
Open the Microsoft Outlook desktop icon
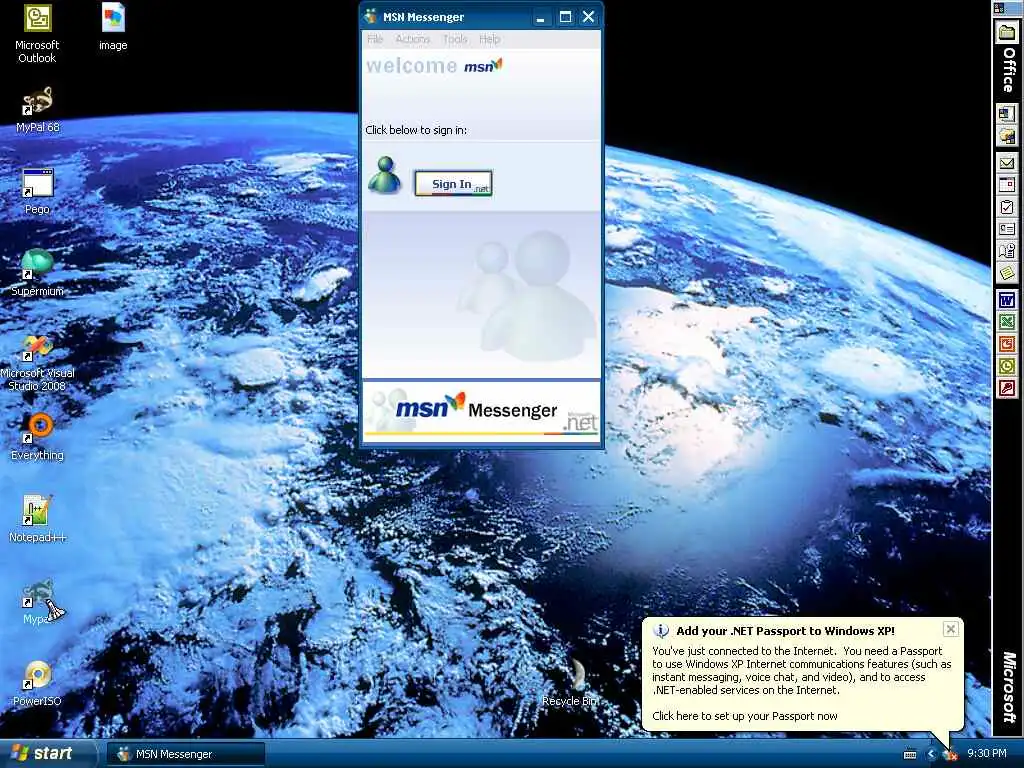(x=37, y=34)
